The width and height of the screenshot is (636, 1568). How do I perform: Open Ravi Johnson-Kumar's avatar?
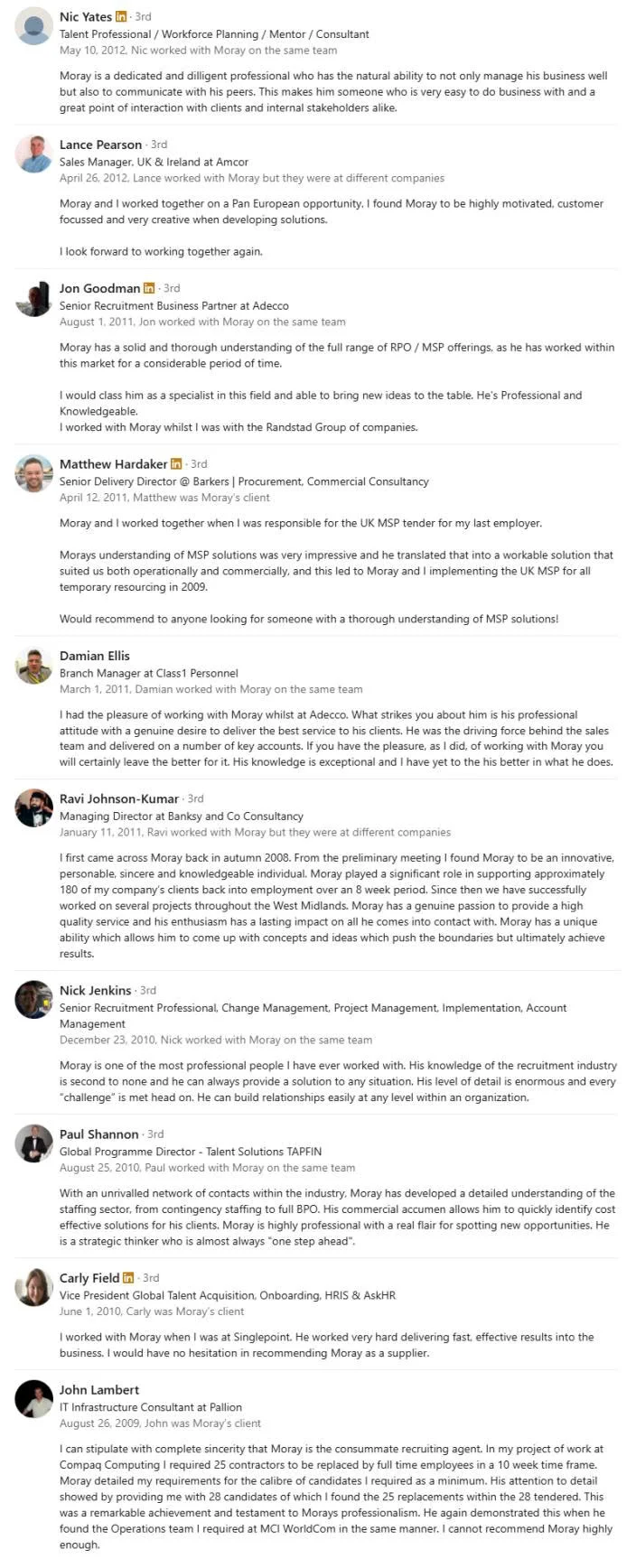click(x=34, y=807)
